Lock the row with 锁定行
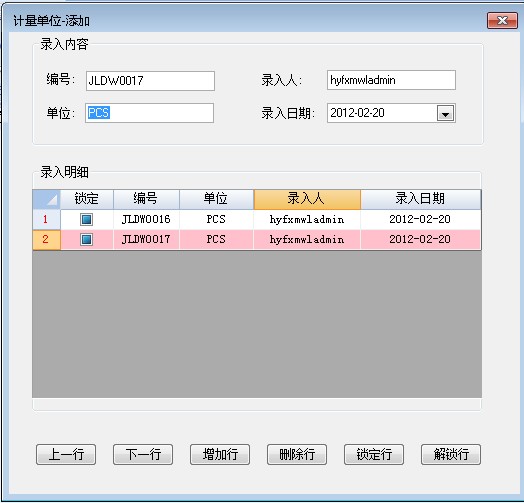The width and height of the screenshot is (524, 503). click(374, 455)
